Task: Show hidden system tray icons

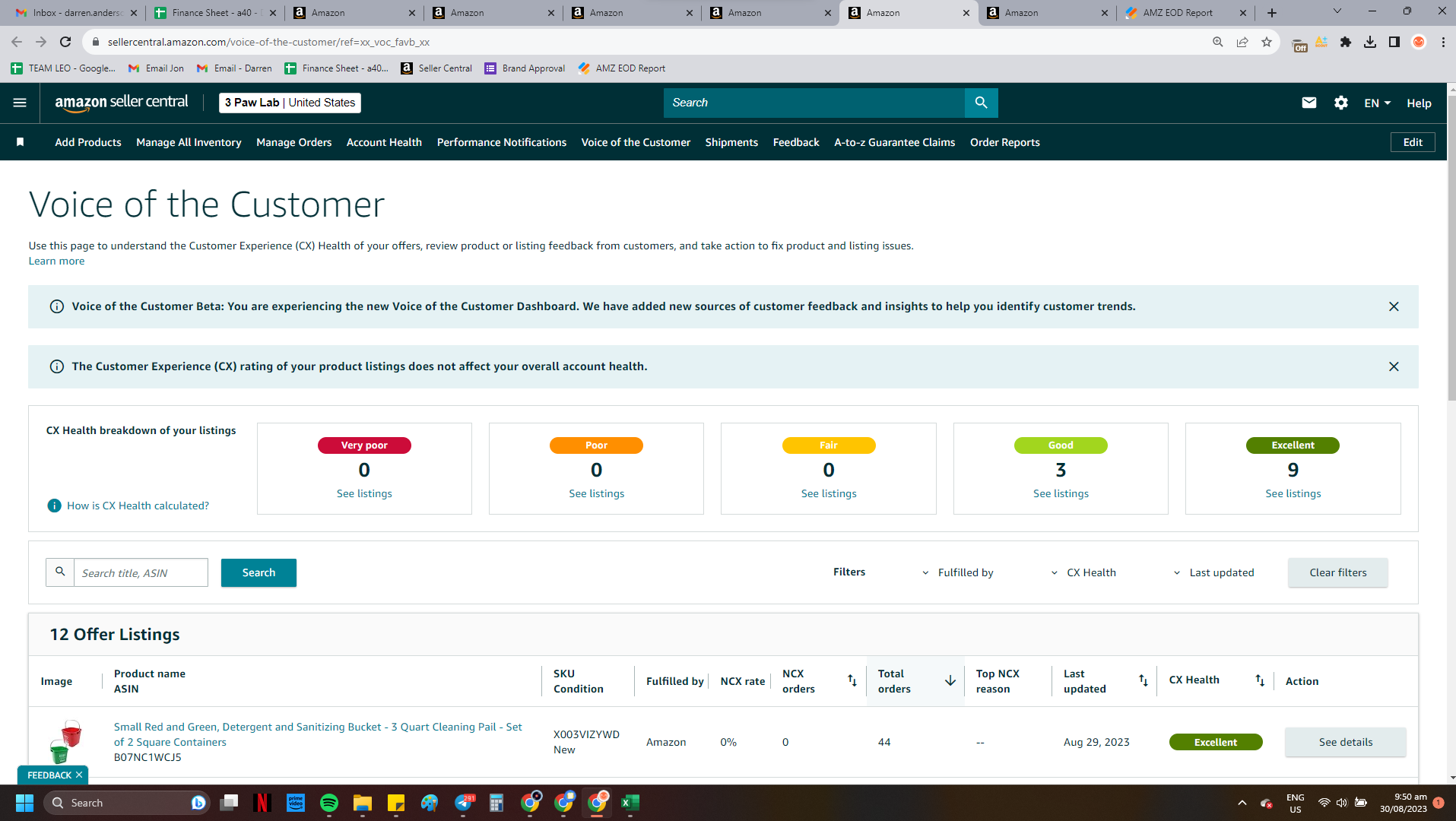Action: coord(1242,803)
